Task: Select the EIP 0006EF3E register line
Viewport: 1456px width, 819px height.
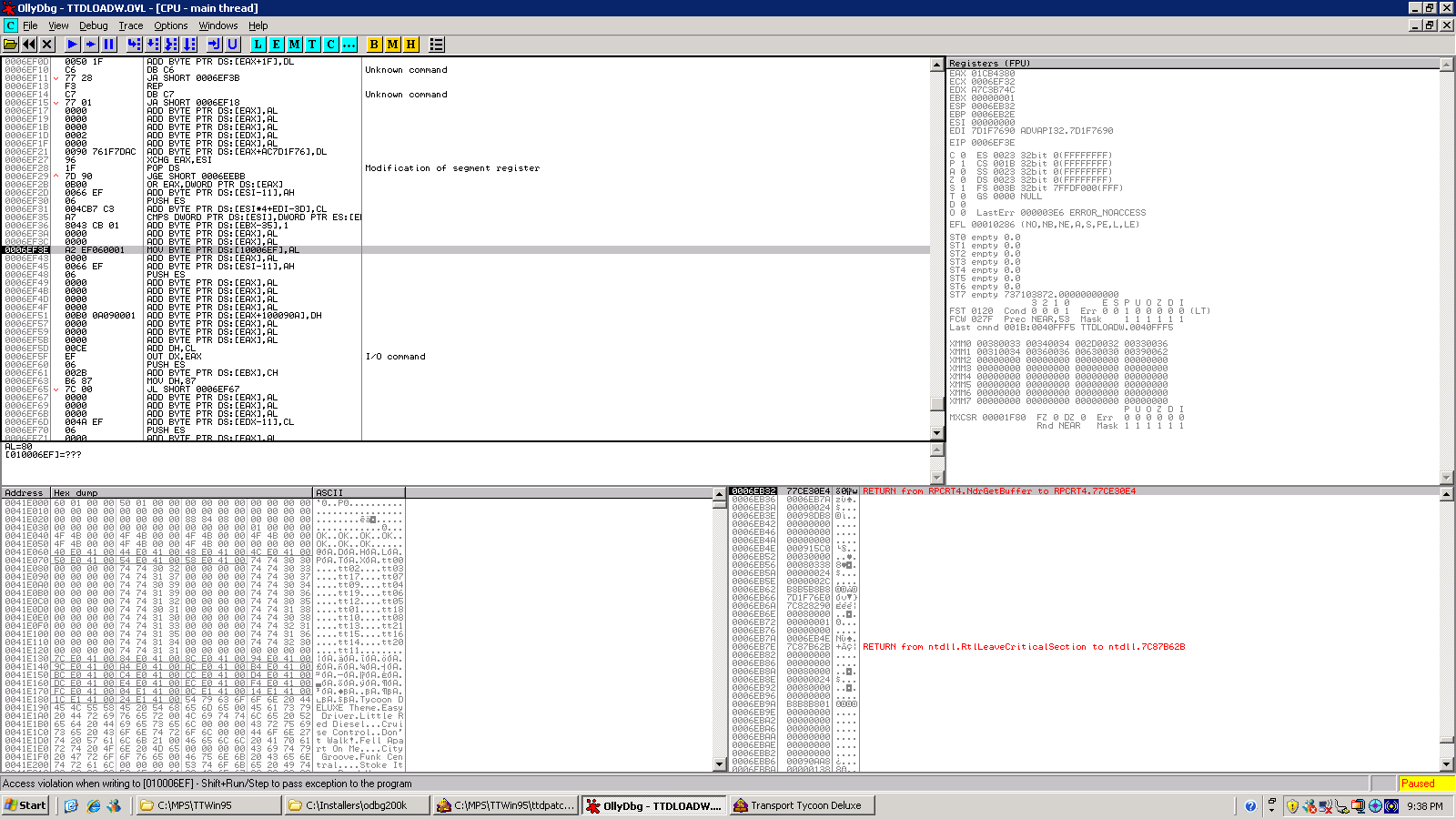Action: pyautogui.click(x=982, y=143)
